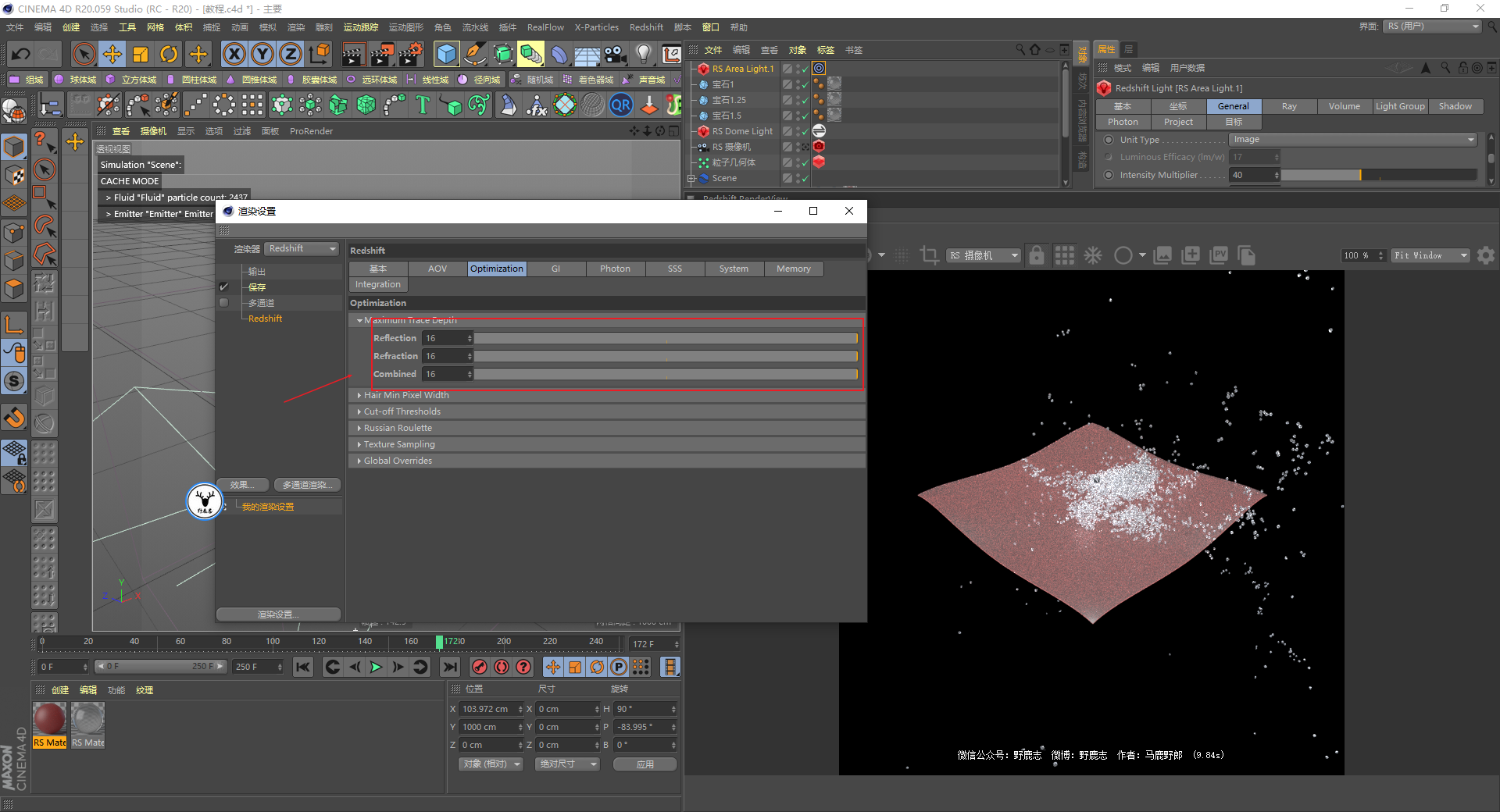Collapse Maximum Trace Depth section
This screenshot has height=812, width=1500.
click(359, 320)
